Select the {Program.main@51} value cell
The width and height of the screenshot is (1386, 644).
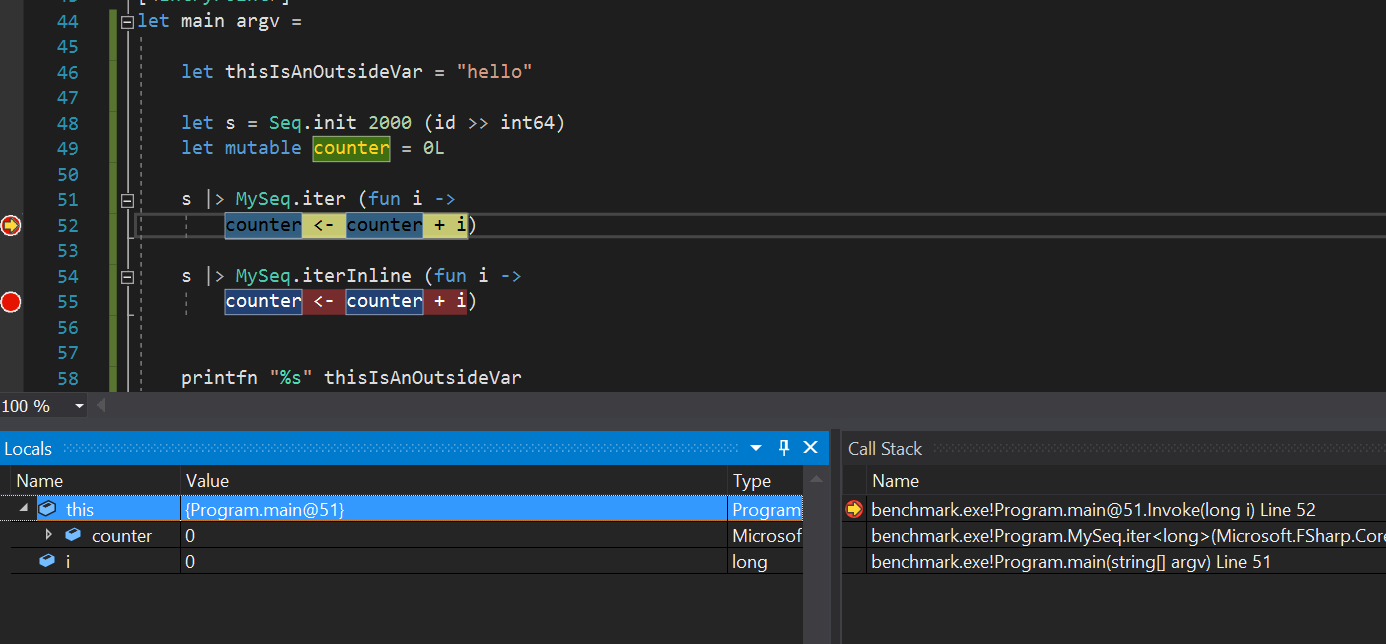(x=454, y=509)
